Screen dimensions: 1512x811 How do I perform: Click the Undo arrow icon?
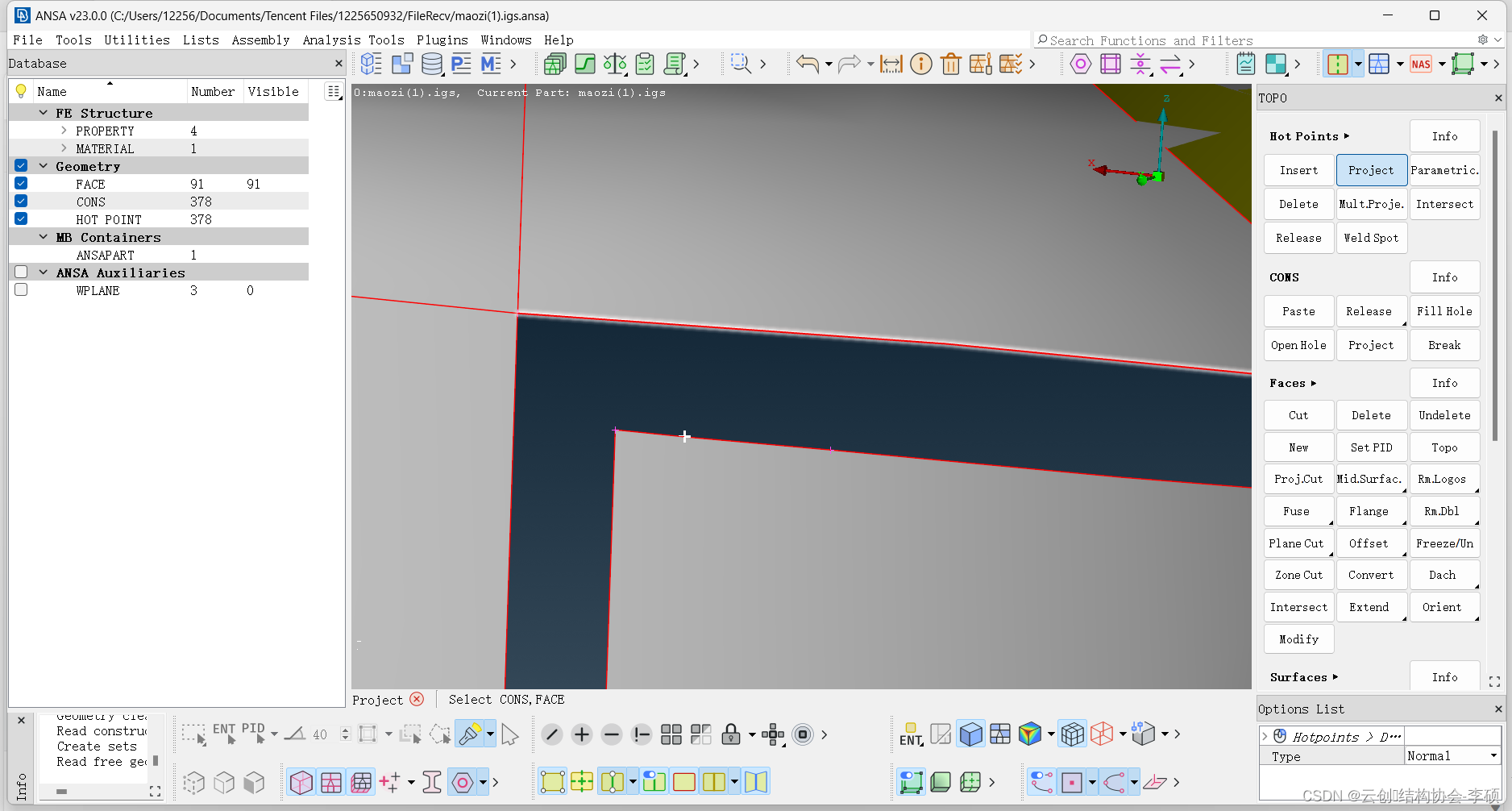(807, 64)
